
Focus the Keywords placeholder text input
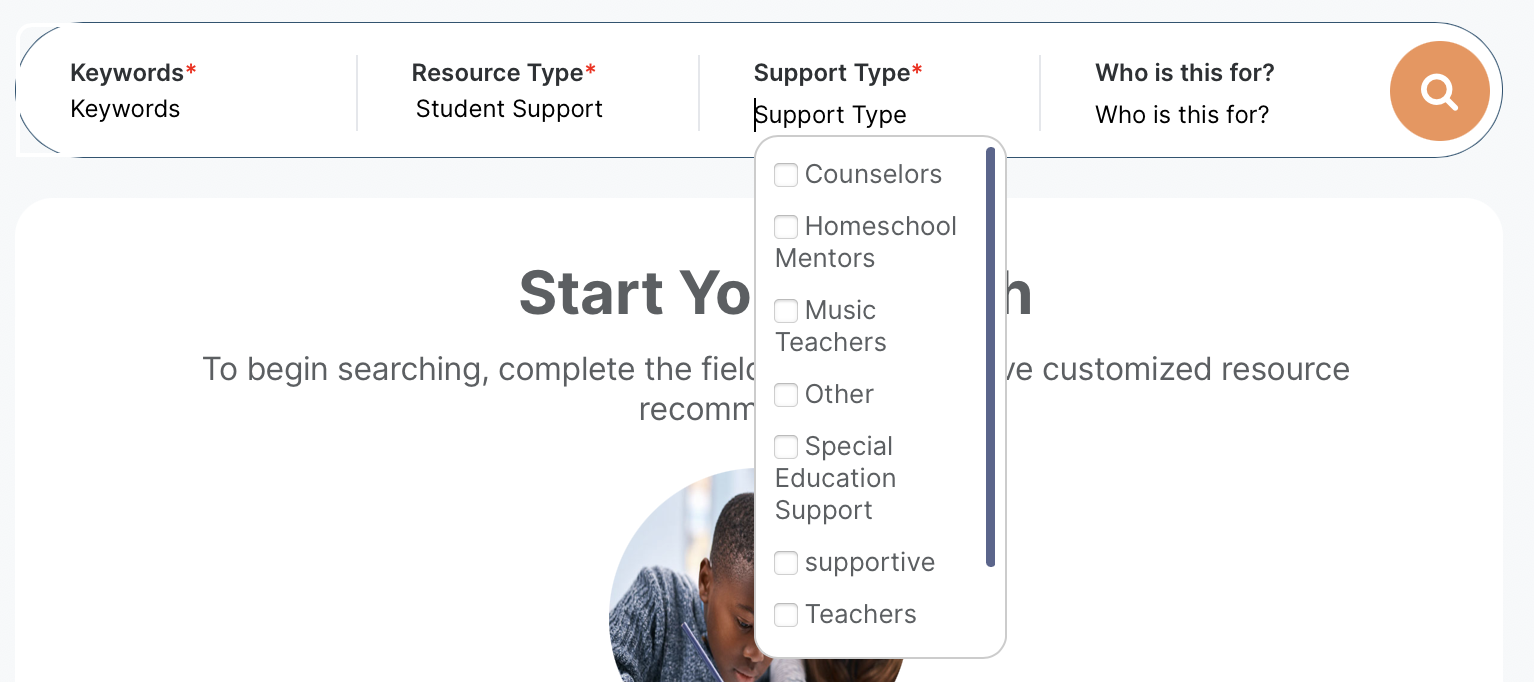click(x=125, y=109)
